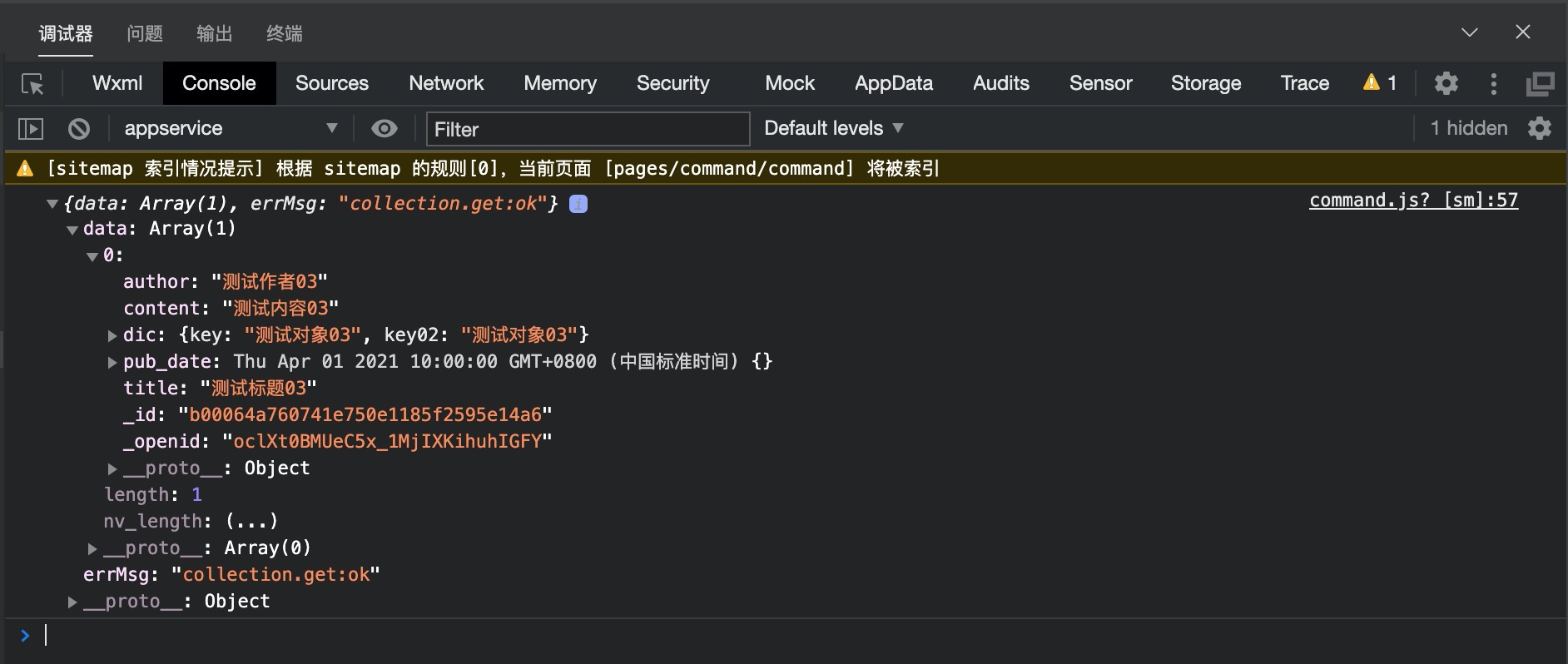This screenshot has width=1568, height=664.
Task: Open the Trace tab
Action: coord(1305,83)
